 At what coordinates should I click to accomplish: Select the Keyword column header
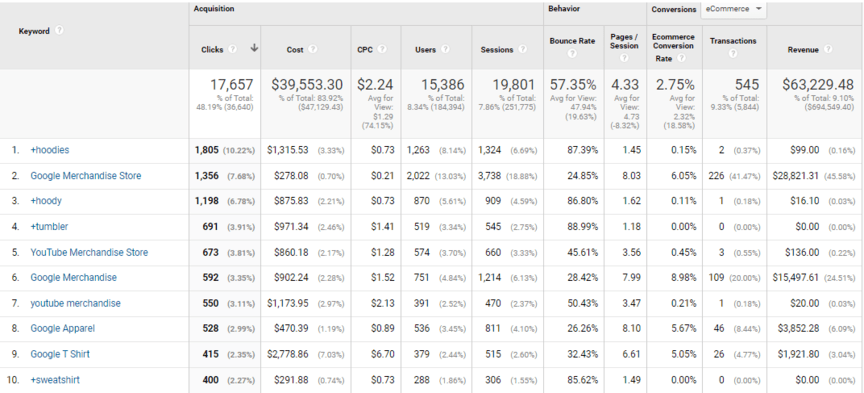click(x=34, y=31)
